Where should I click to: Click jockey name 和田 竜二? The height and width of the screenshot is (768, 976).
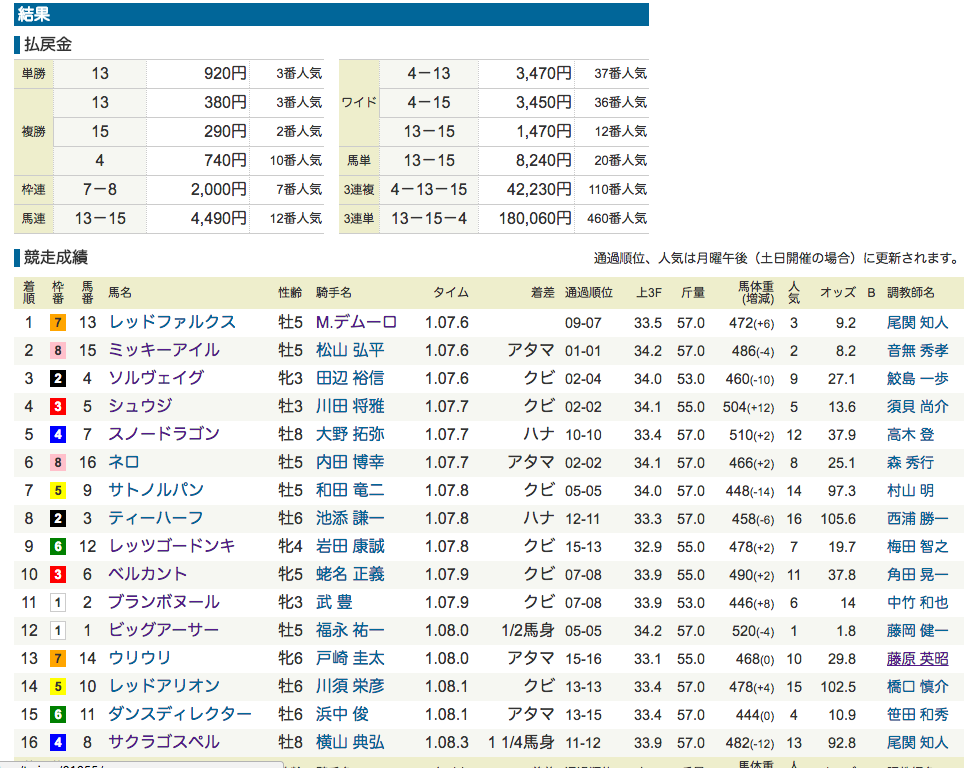pos(350,490)
